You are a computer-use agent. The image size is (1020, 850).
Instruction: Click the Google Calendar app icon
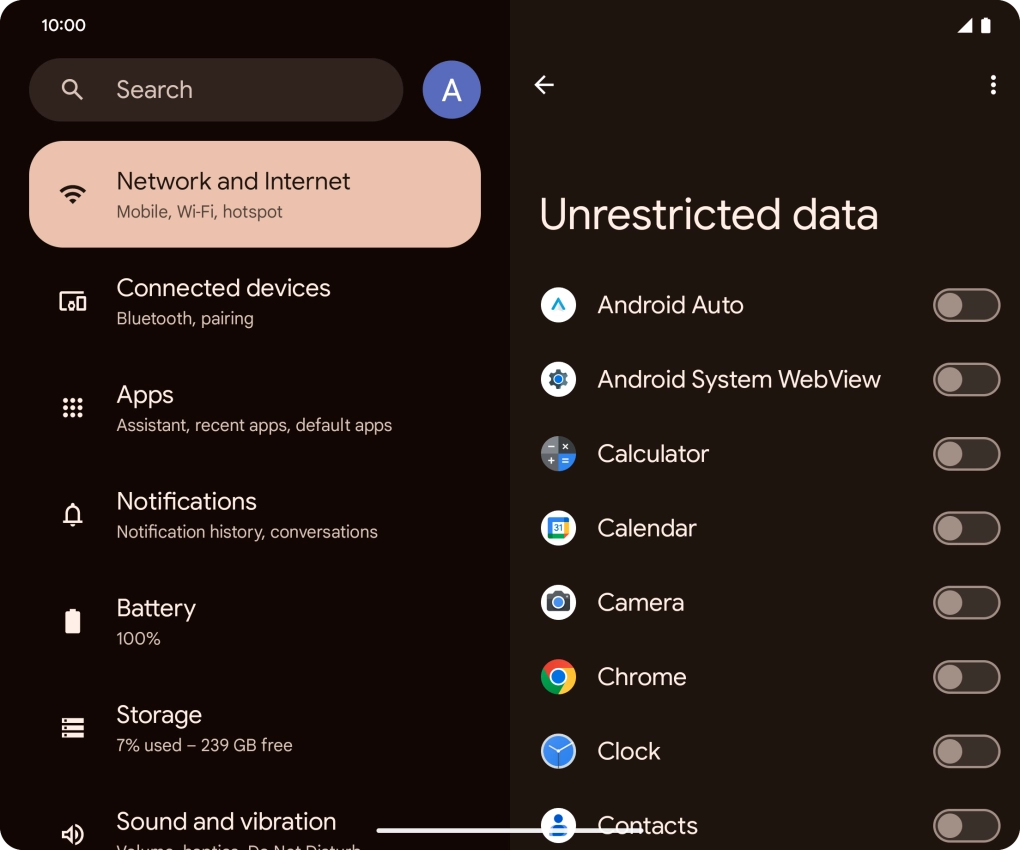558,528
